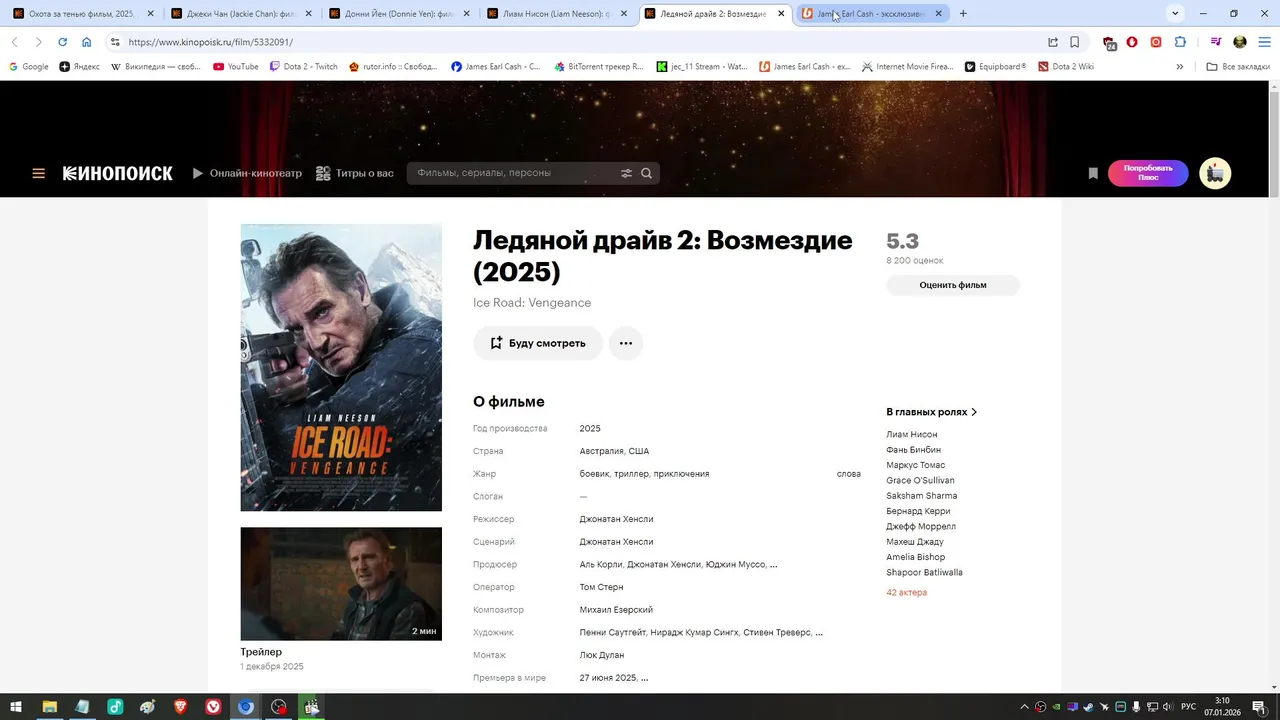This screenshot has height=720, width=1280.
Task: Click the Трейлер caption link
Action: (x=261, y=652)
